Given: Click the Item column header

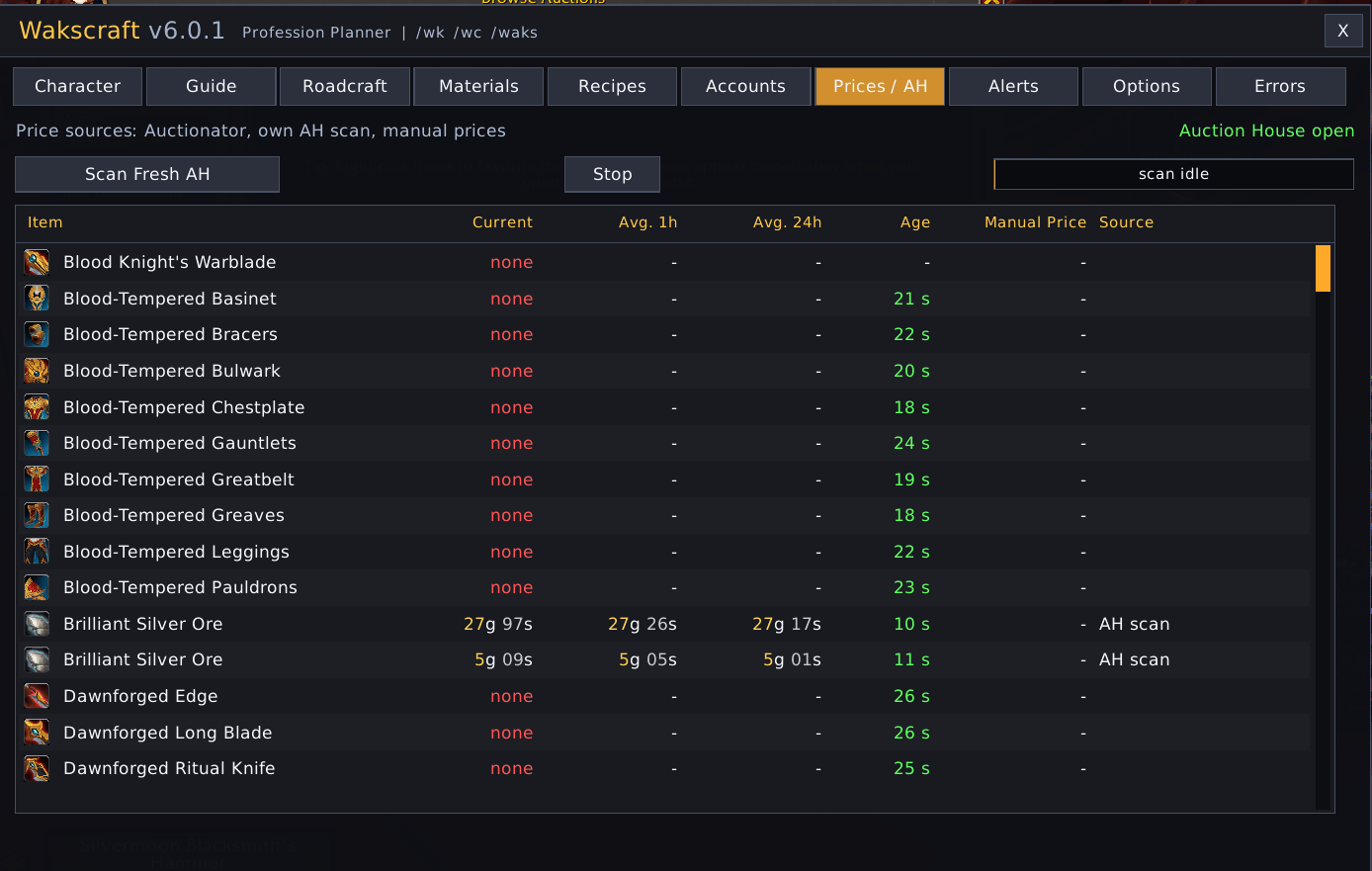Looking at the screenshot, I should coord(45,222).
